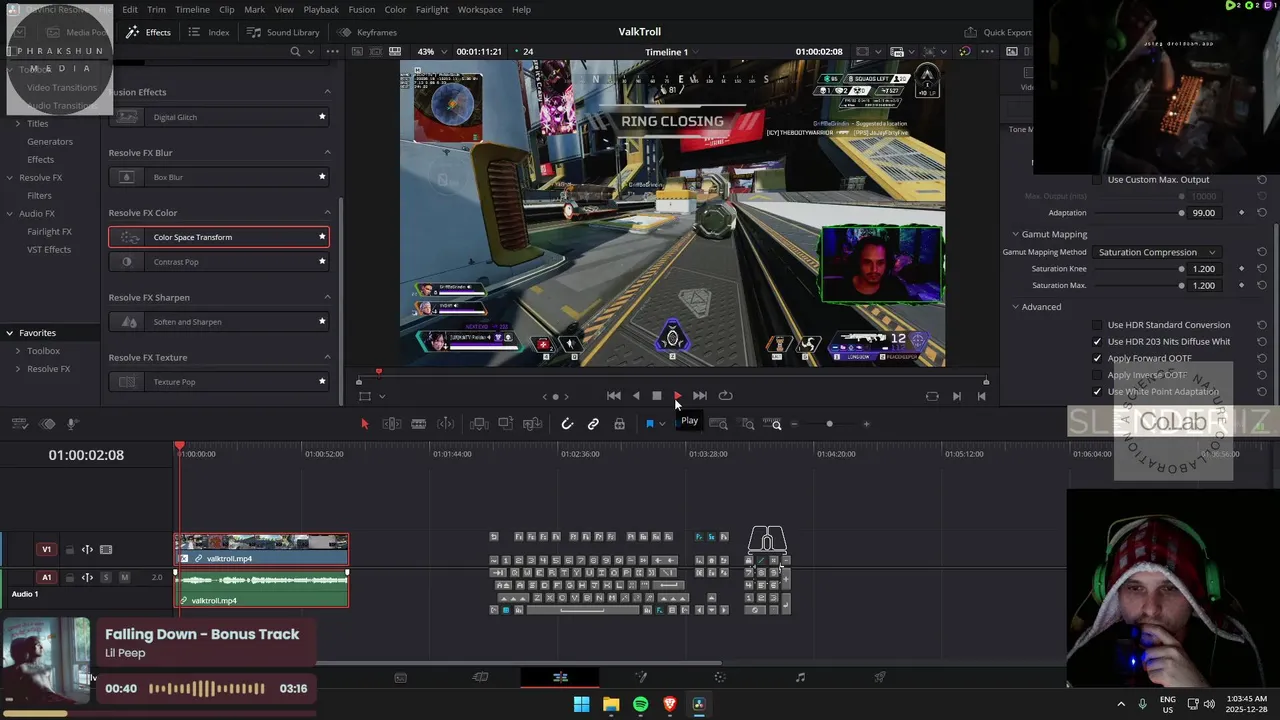Toggle position lock icon in timeline toolbar

pos(620,424)
